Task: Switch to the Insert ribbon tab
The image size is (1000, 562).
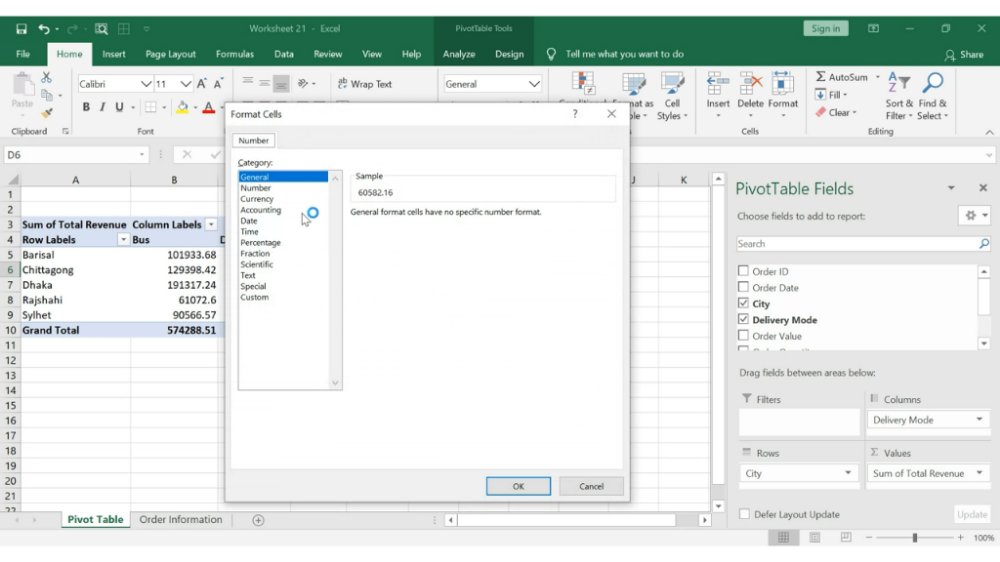Action: point(114,54)
